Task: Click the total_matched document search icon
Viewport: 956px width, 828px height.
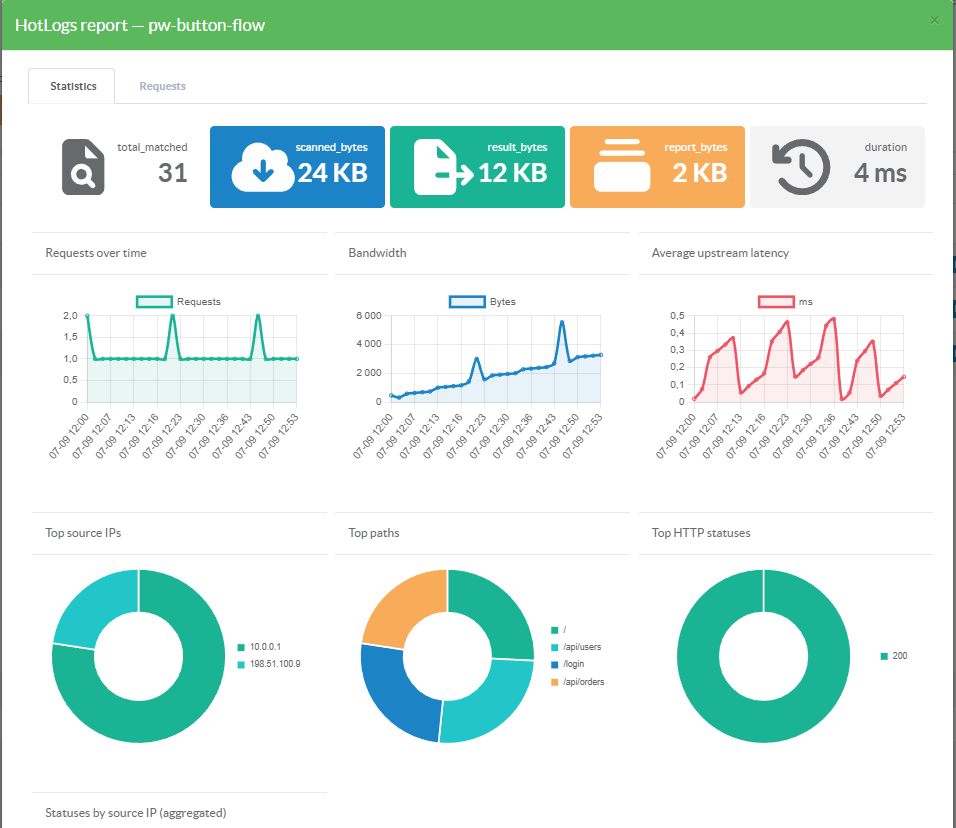Action: [x=83, y=167]
